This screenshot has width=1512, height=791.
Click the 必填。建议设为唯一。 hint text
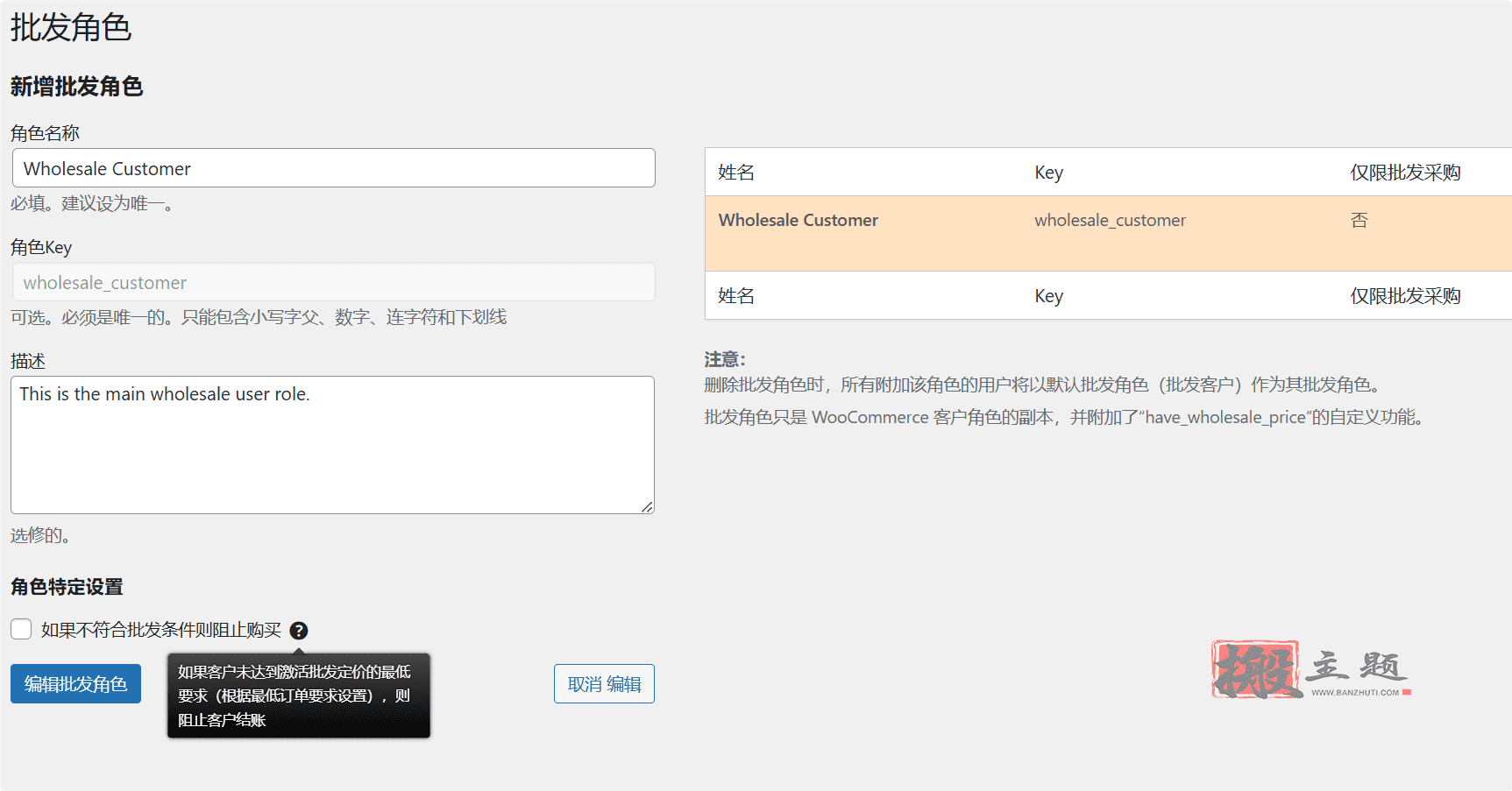96,203
